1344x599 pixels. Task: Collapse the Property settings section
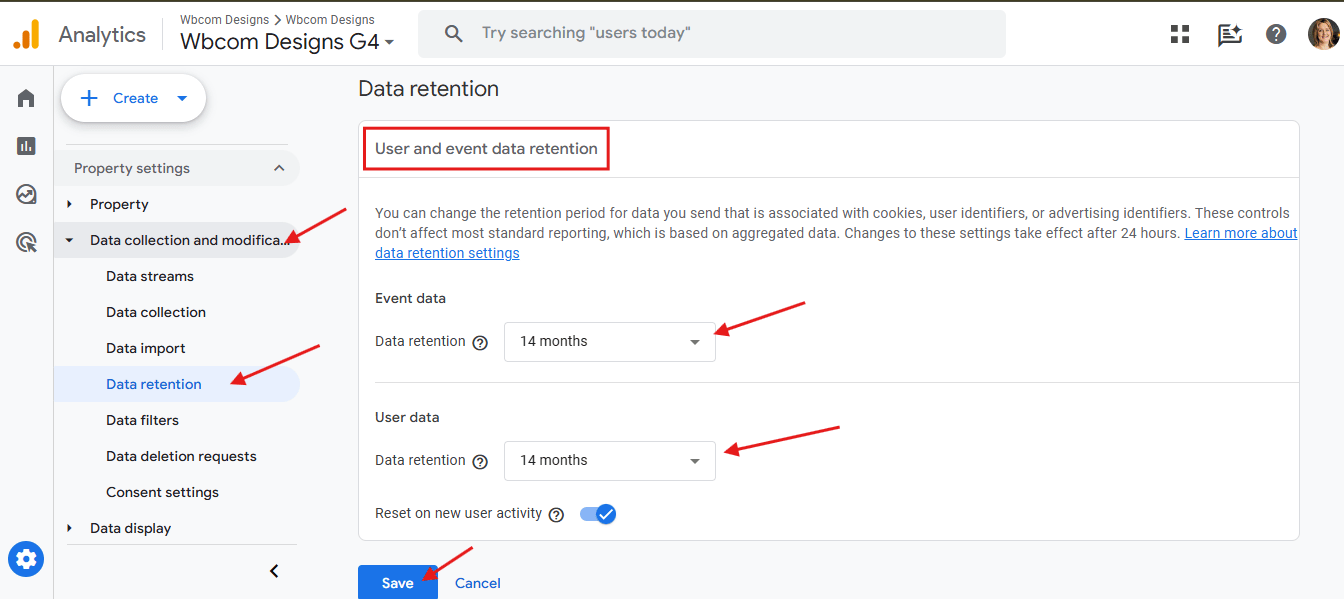click(279, 168)
